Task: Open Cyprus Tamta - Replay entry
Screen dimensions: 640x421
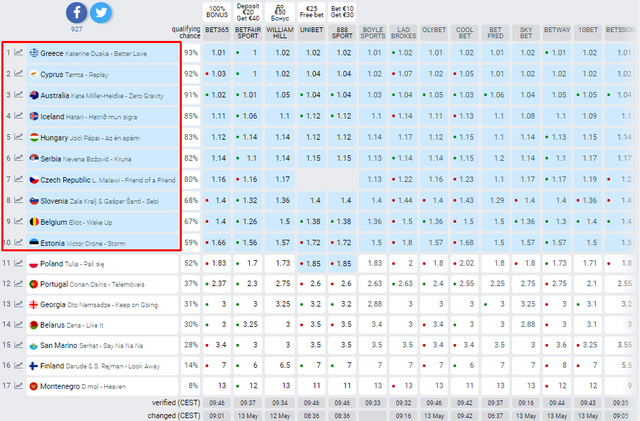Action: [x=75, y=74]
